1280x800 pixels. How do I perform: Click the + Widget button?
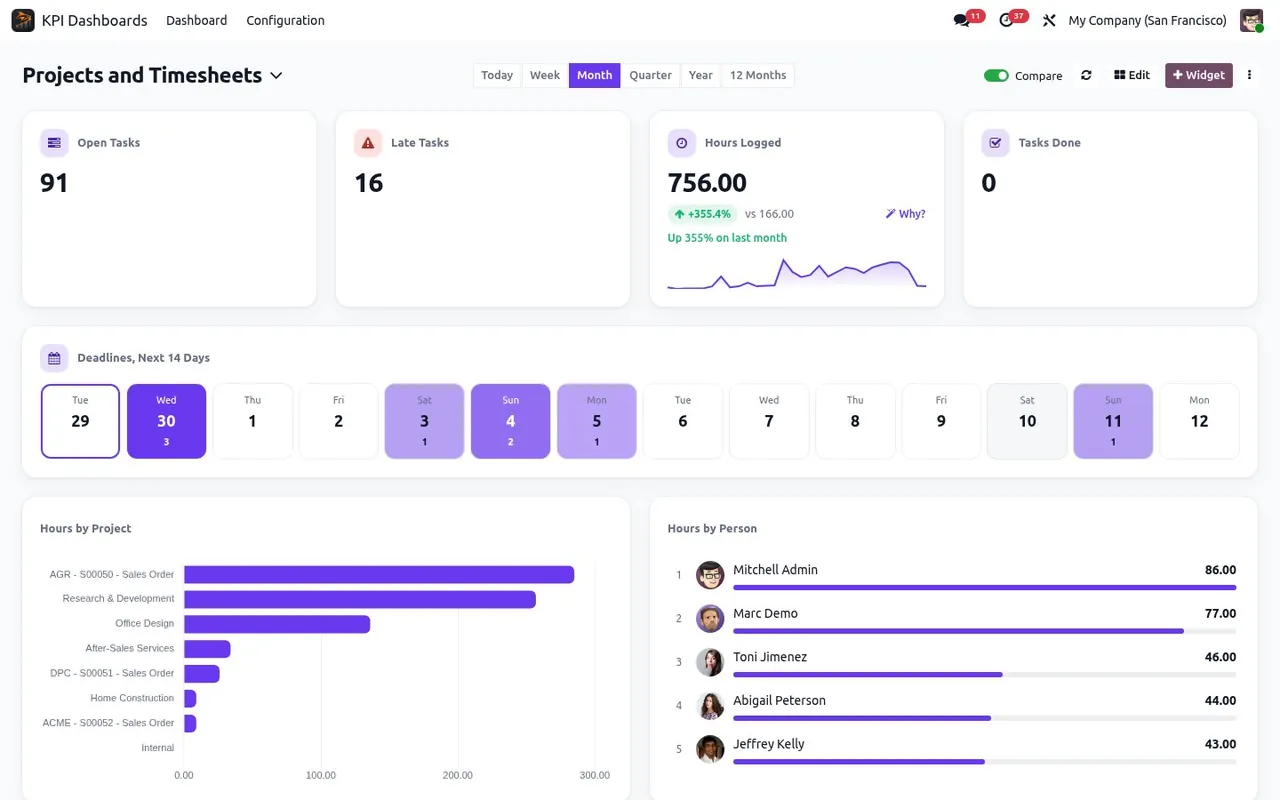(1198, 75)
